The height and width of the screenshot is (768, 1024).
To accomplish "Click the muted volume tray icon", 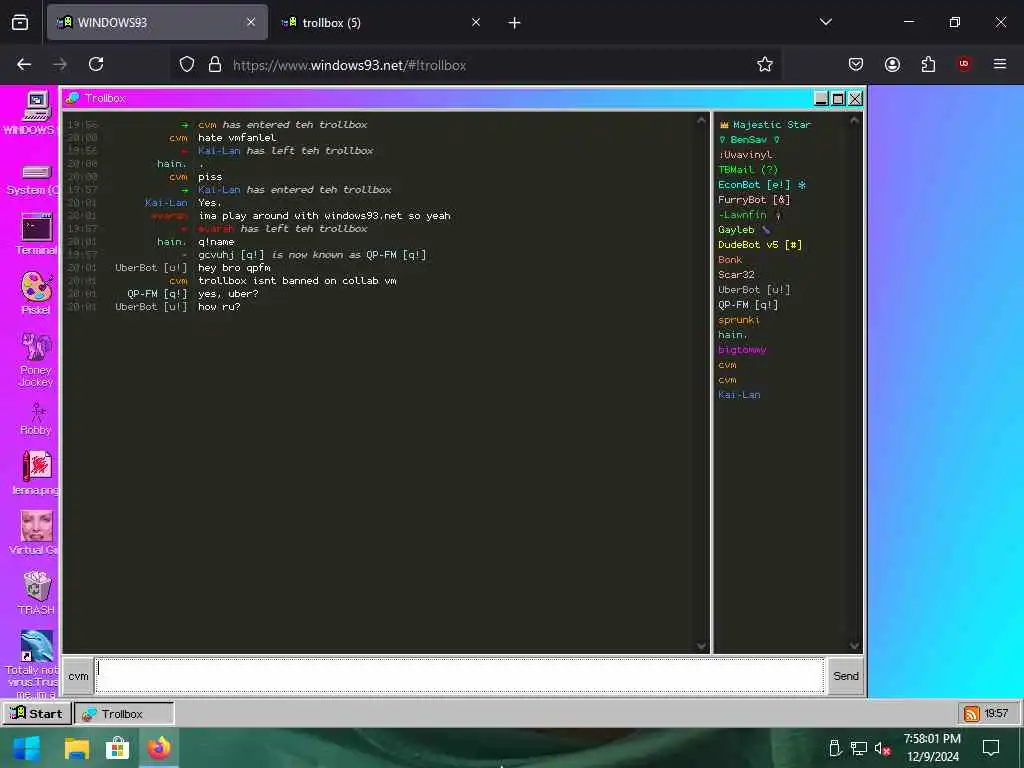I will [x=882, y=749].
